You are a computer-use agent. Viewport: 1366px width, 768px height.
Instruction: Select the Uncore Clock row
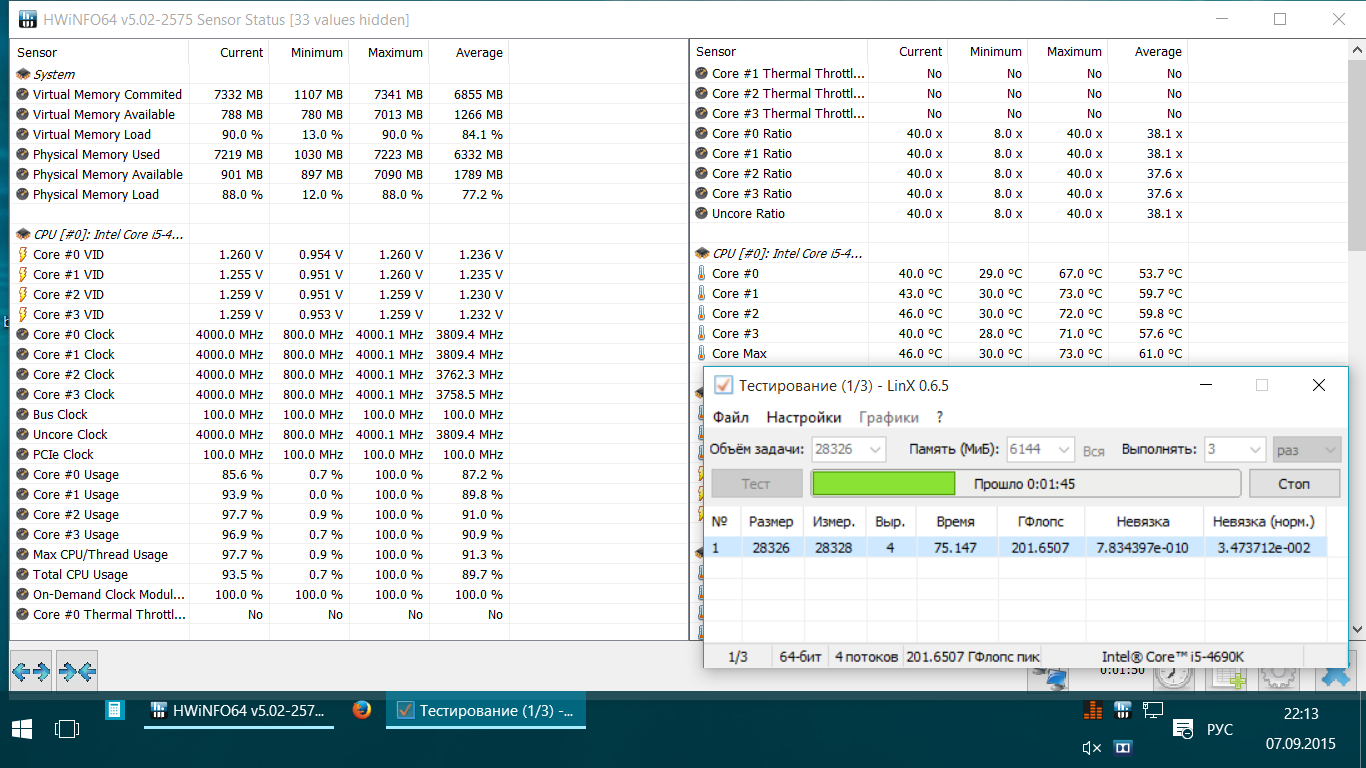(260, 434)
